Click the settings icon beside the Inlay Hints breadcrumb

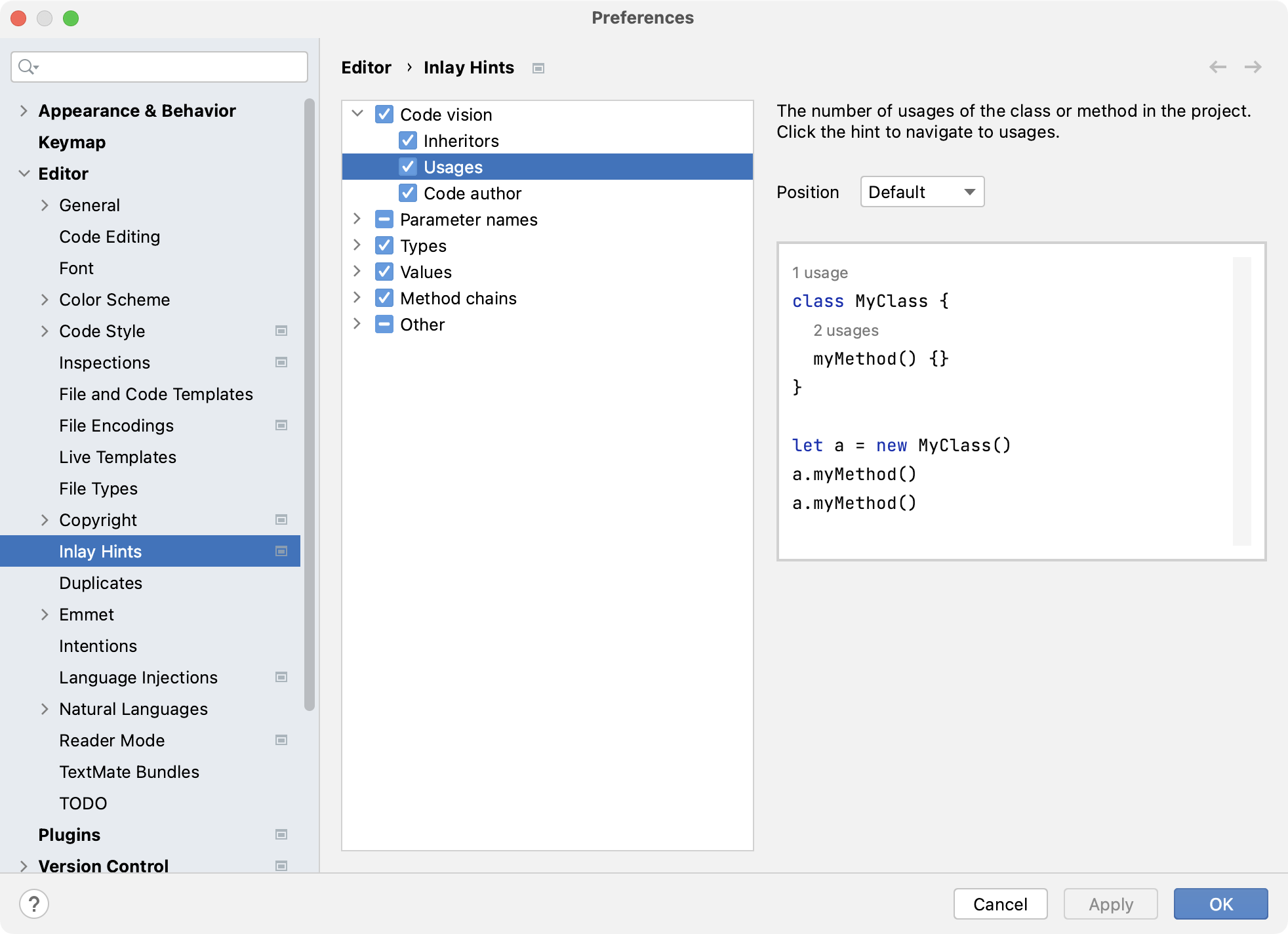point(538,68)
